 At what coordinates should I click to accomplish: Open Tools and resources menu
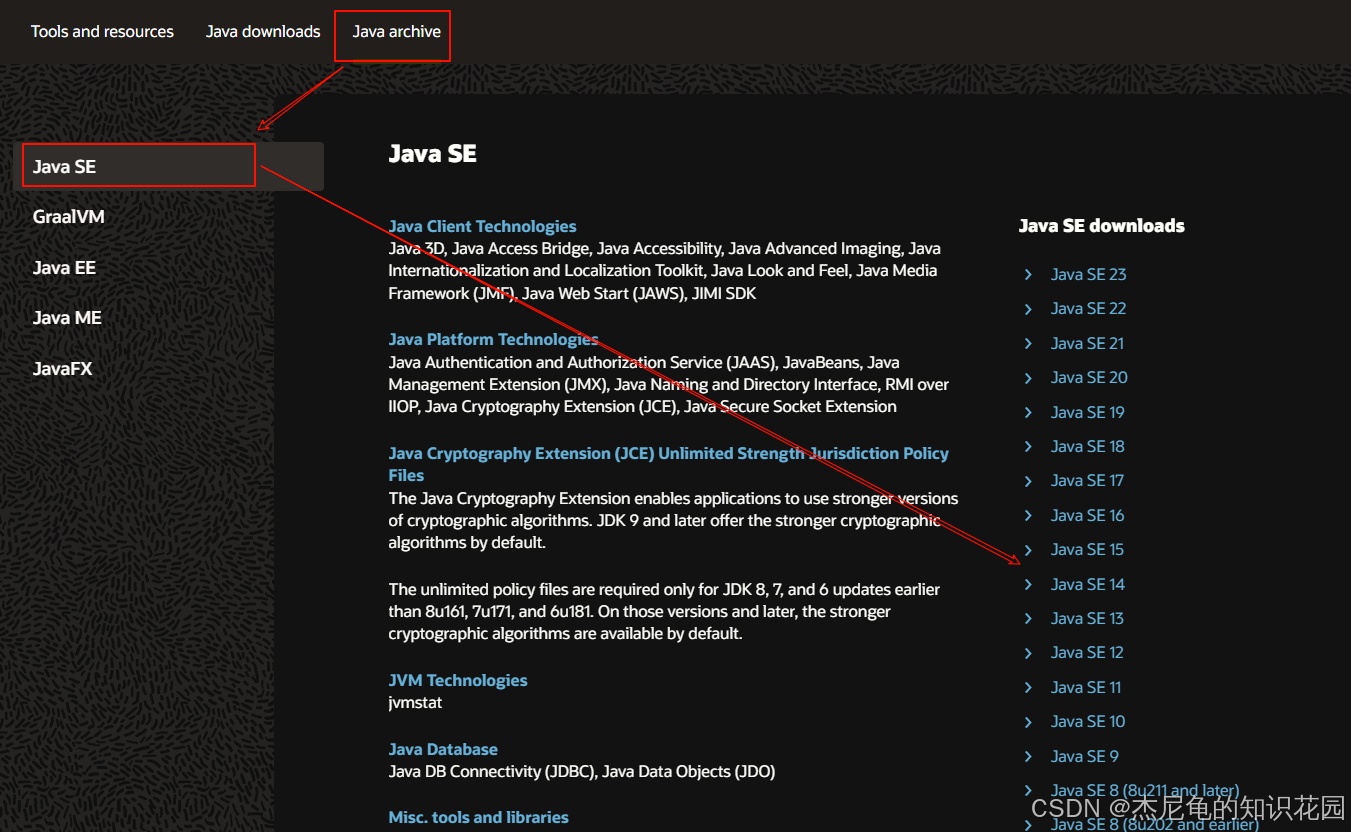coord(101,31)
